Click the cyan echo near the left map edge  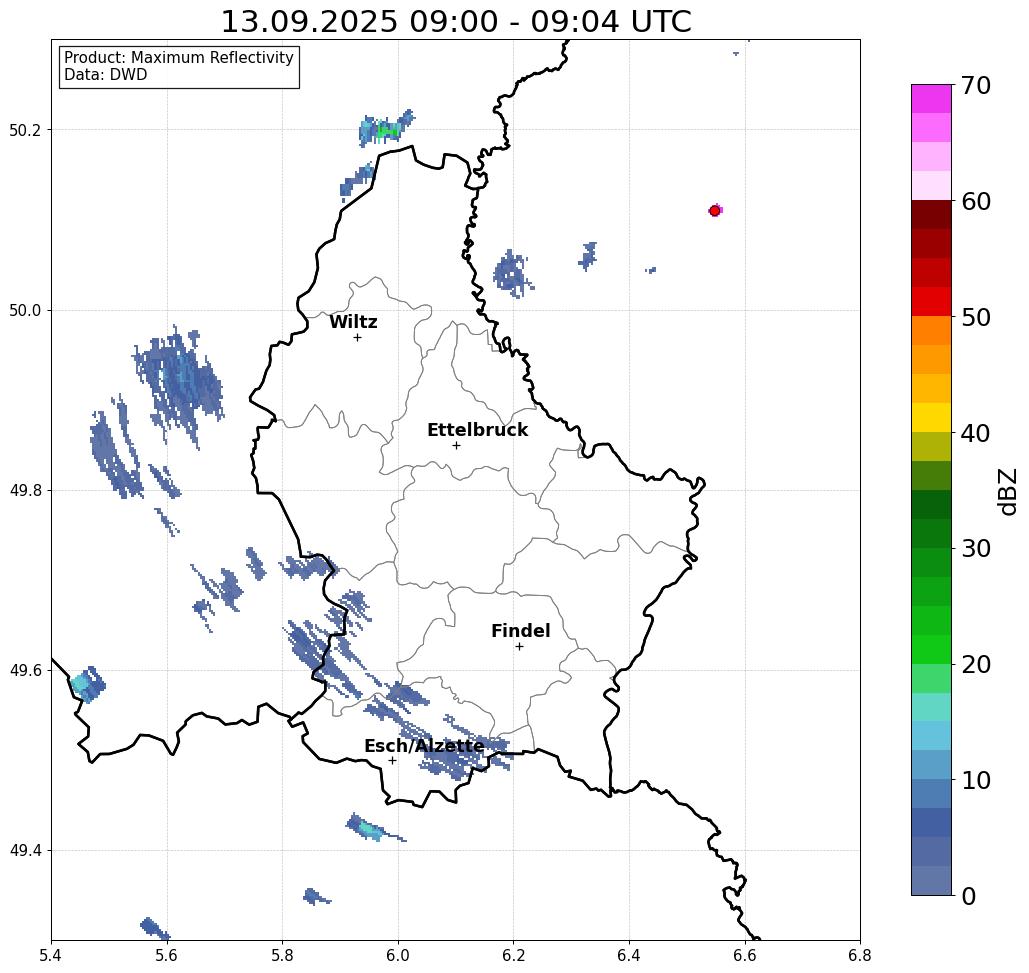80,684
